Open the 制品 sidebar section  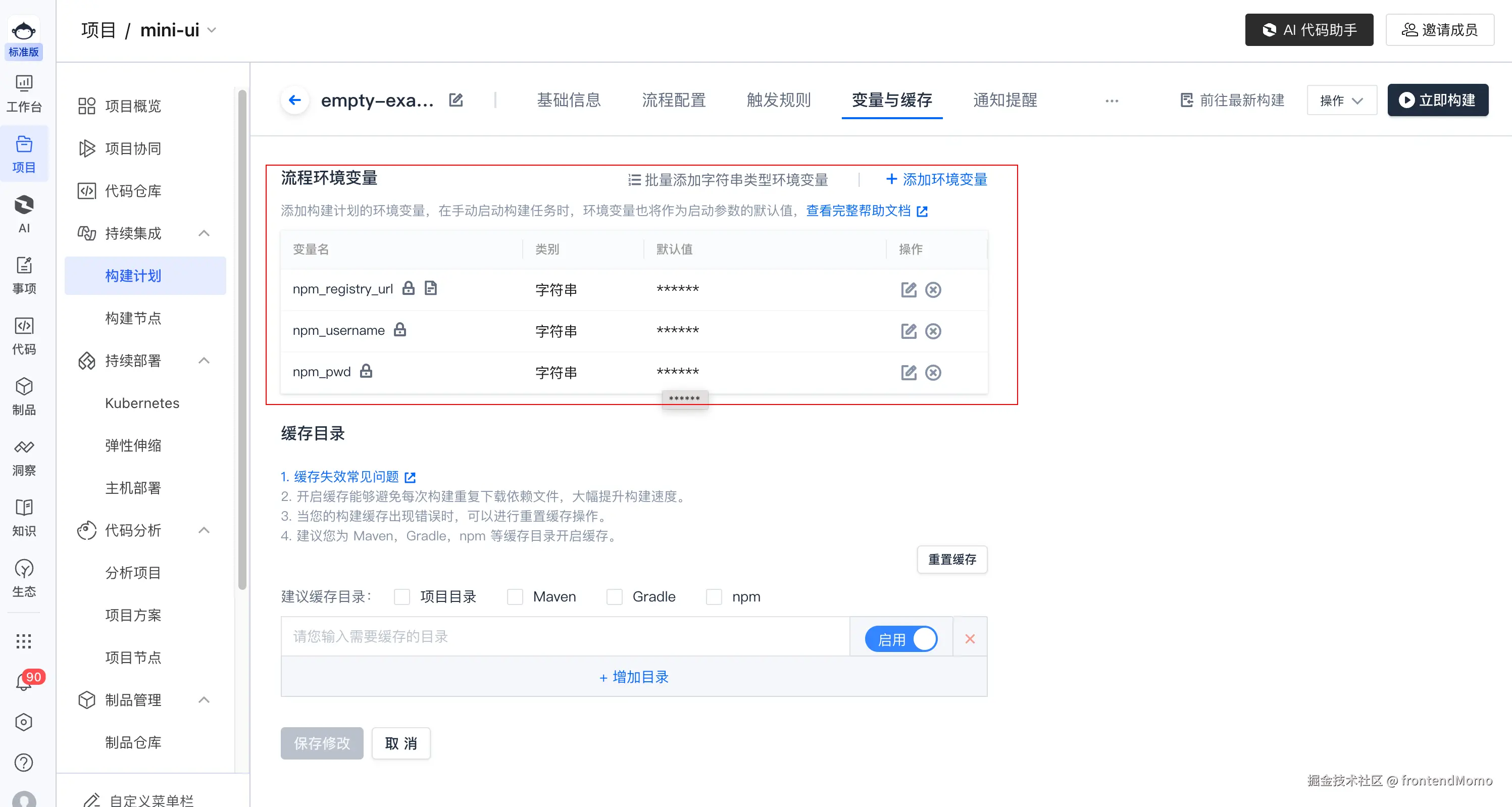coord(24,397)
